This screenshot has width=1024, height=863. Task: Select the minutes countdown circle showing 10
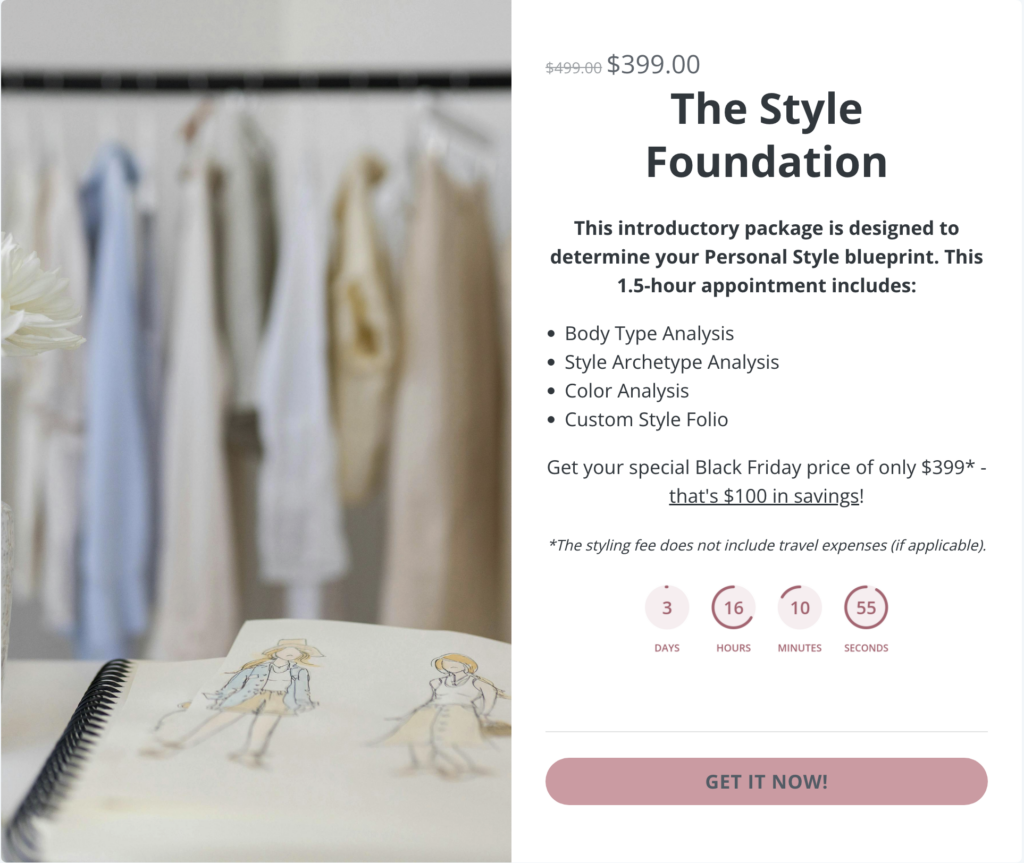(799, 608)
